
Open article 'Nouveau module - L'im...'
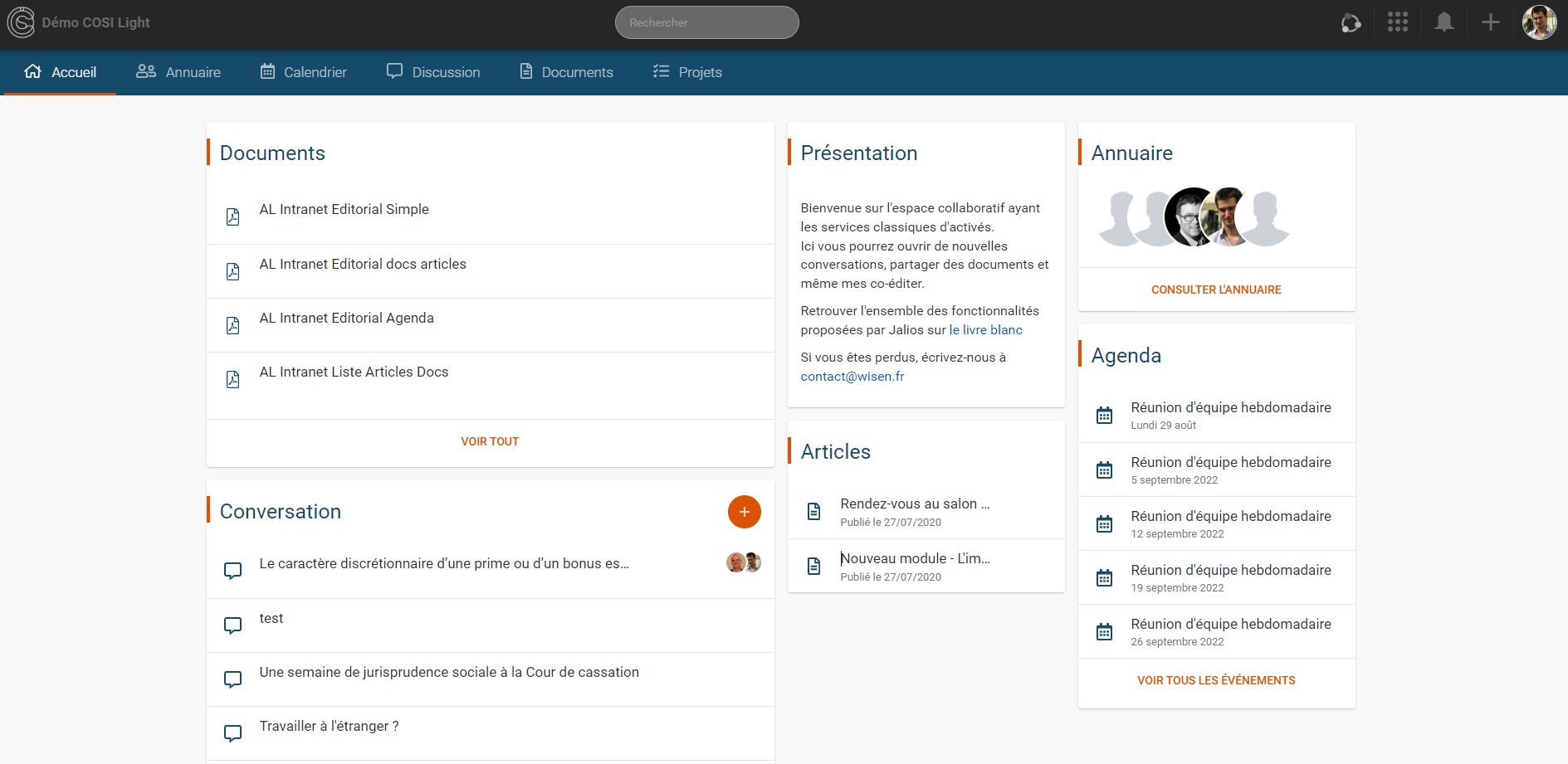pyautogui.click(x=915, y=558)
